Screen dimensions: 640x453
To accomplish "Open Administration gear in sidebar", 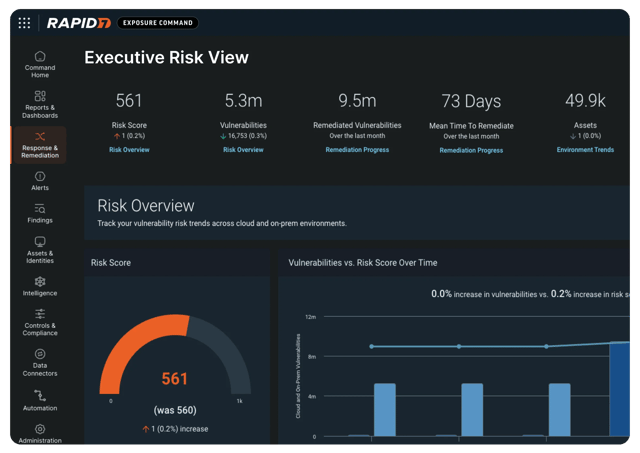I will coord(40,433).
